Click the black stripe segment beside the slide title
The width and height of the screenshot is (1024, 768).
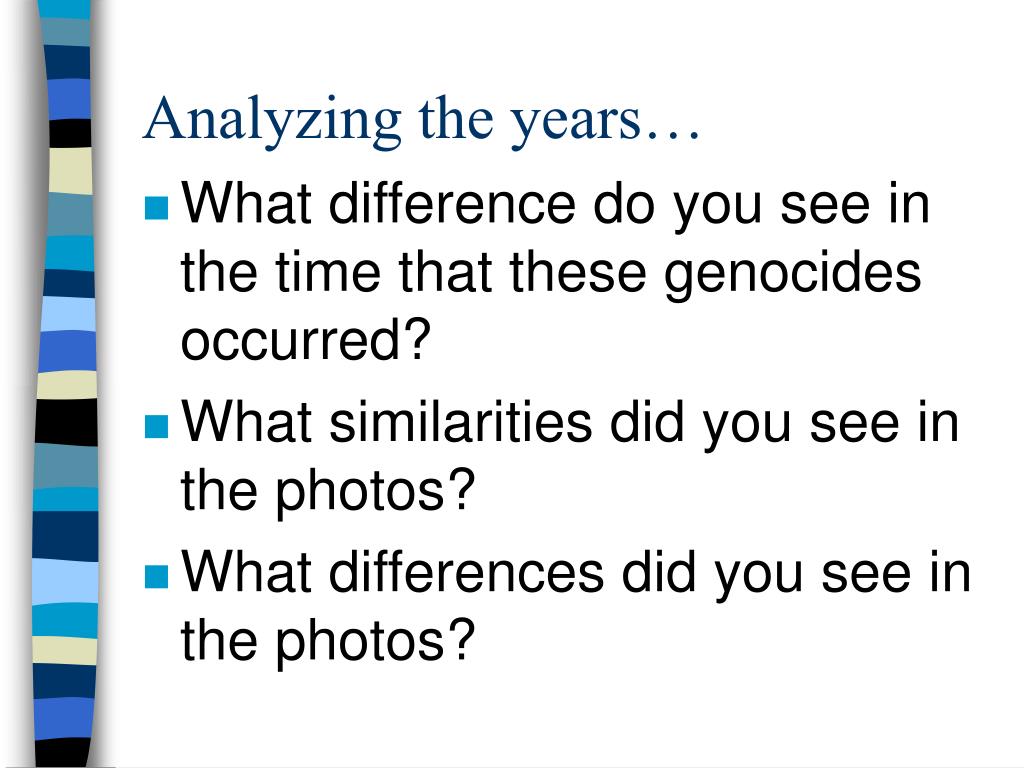tap(70, 133)
